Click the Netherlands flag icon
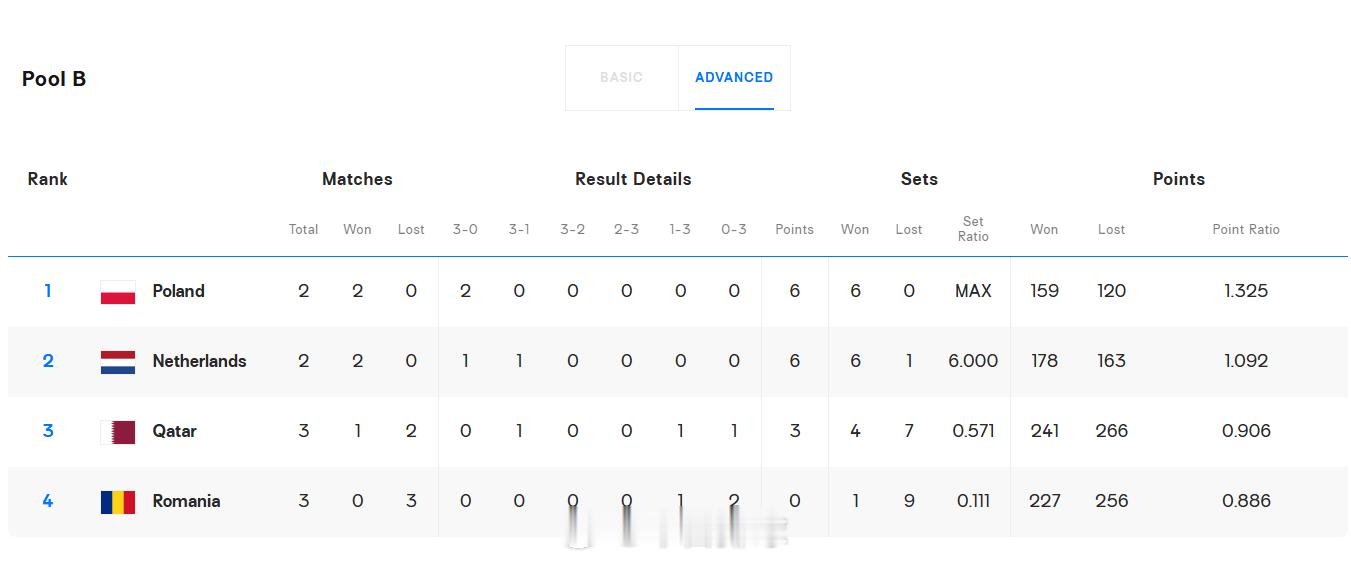This screenshot has width=1351, height=562. click(118, 362)
